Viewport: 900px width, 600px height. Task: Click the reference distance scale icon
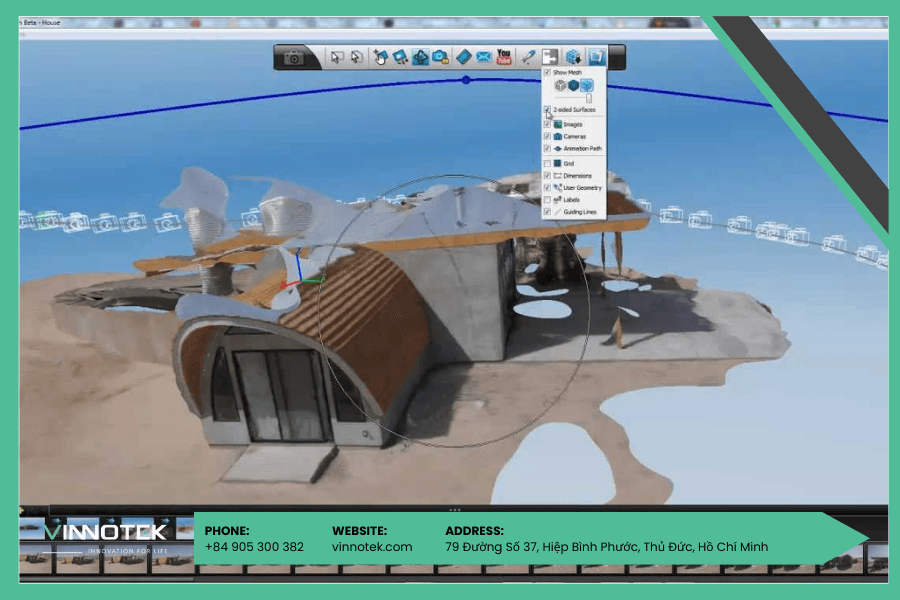pos(550,57)
